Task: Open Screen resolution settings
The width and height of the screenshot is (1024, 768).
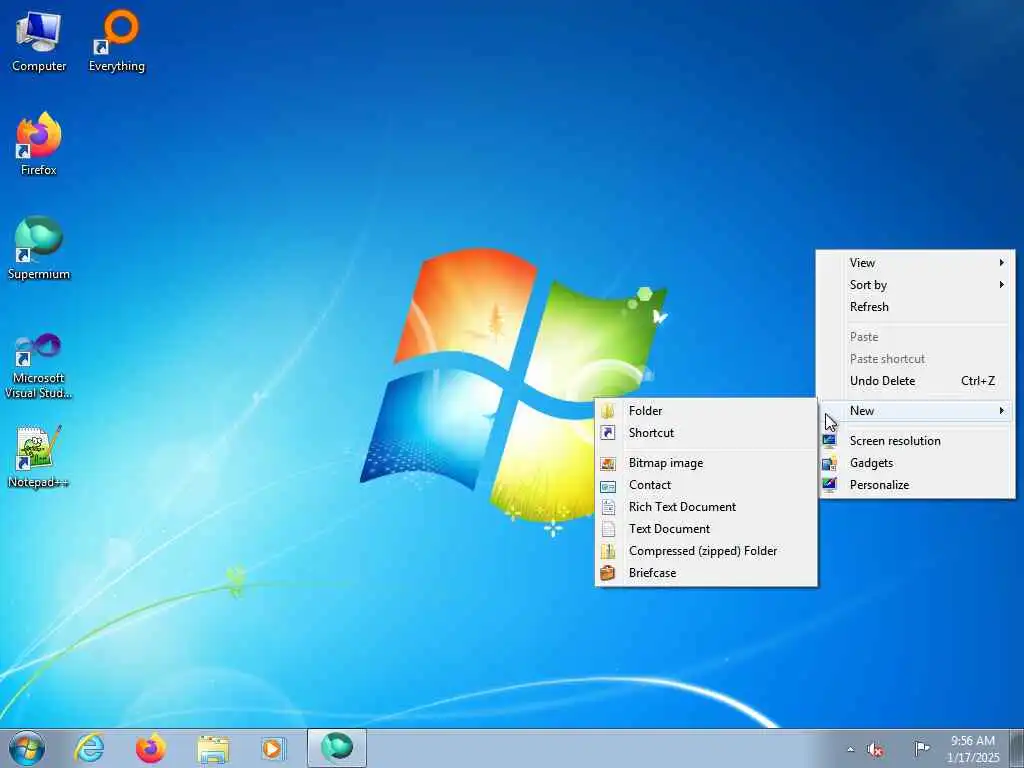Action: click(916, 441)
